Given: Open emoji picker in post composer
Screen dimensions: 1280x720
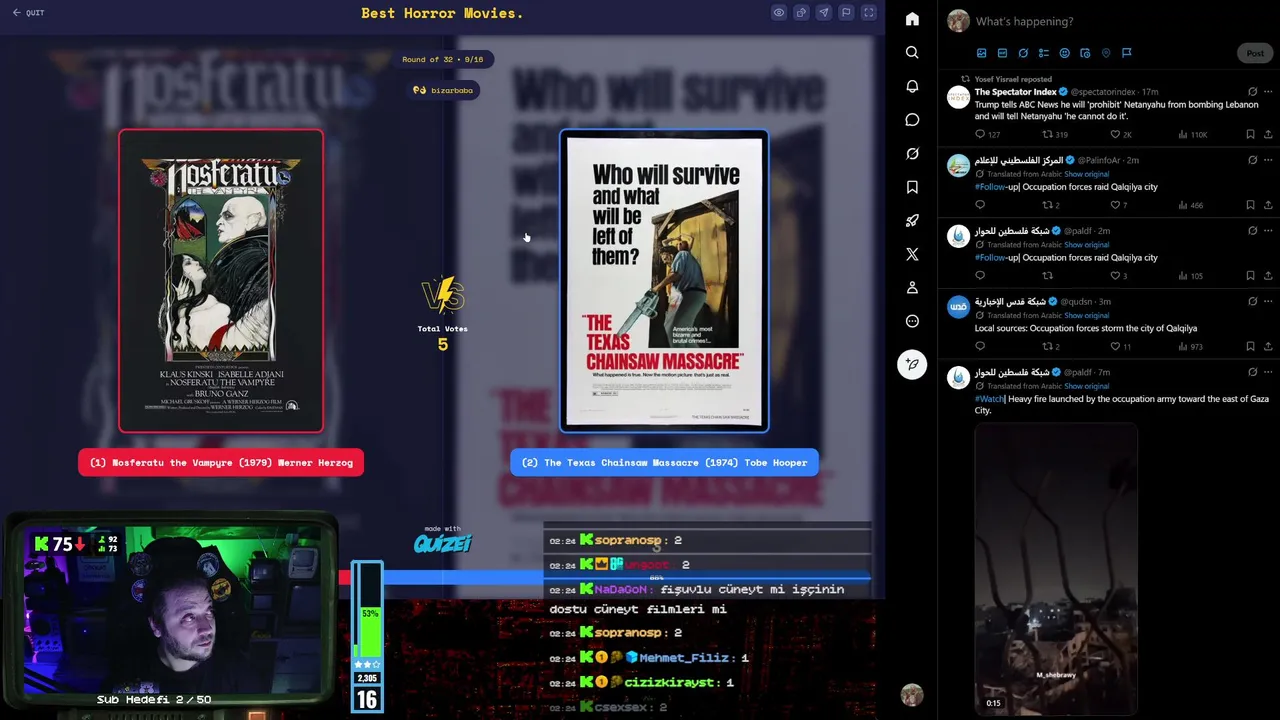Looking at the screenshot, I should click(x=1064, y=53).
